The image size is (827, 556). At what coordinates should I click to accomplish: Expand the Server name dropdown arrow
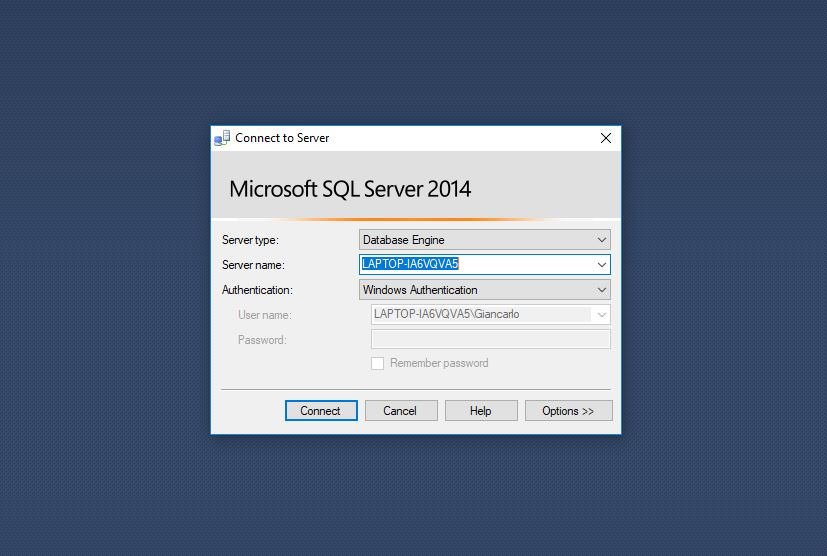click(x=602, y=264)
